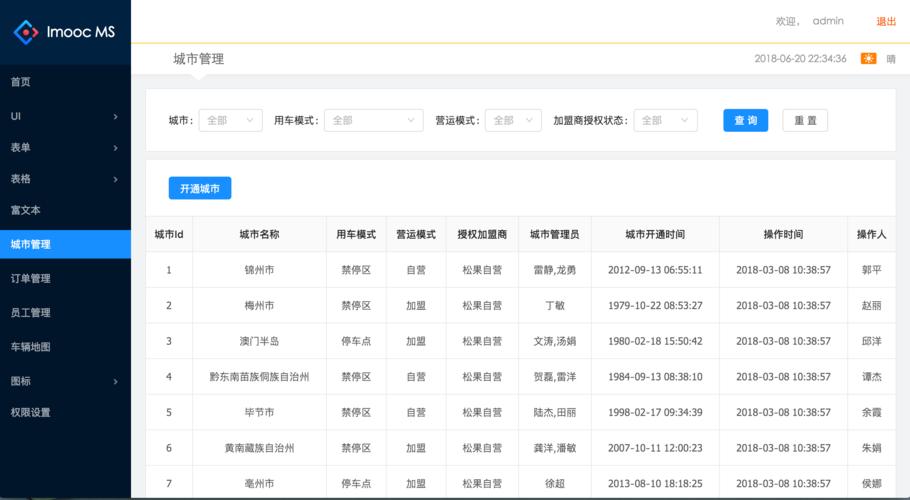The height and width of the screenshot is (500, 910).
Task: Select the 毕节市 city name cell
Action: pos(259,412)
